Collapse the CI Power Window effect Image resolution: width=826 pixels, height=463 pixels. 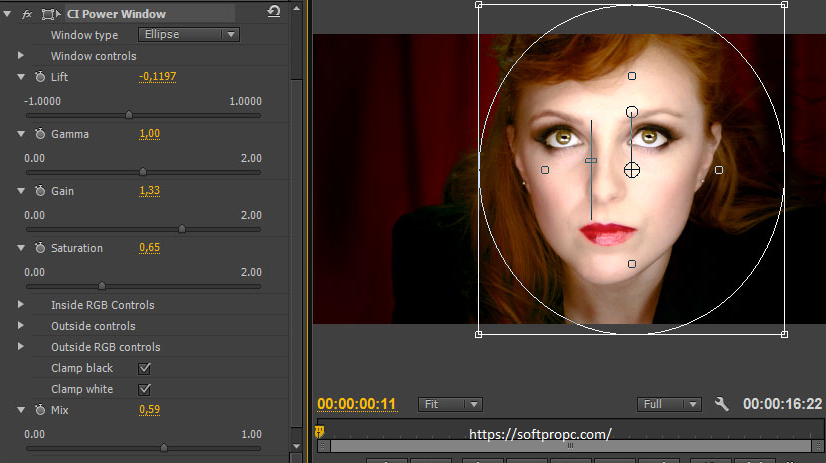tap(7, 14)
